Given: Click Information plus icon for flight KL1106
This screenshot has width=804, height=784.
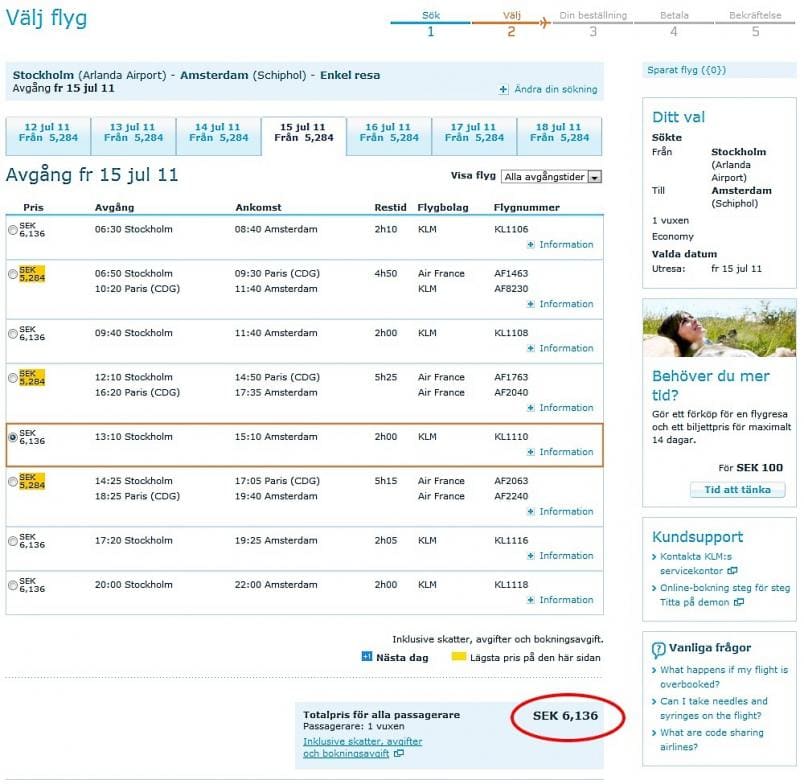Looking at the screenshot, I should click(530, 245).
